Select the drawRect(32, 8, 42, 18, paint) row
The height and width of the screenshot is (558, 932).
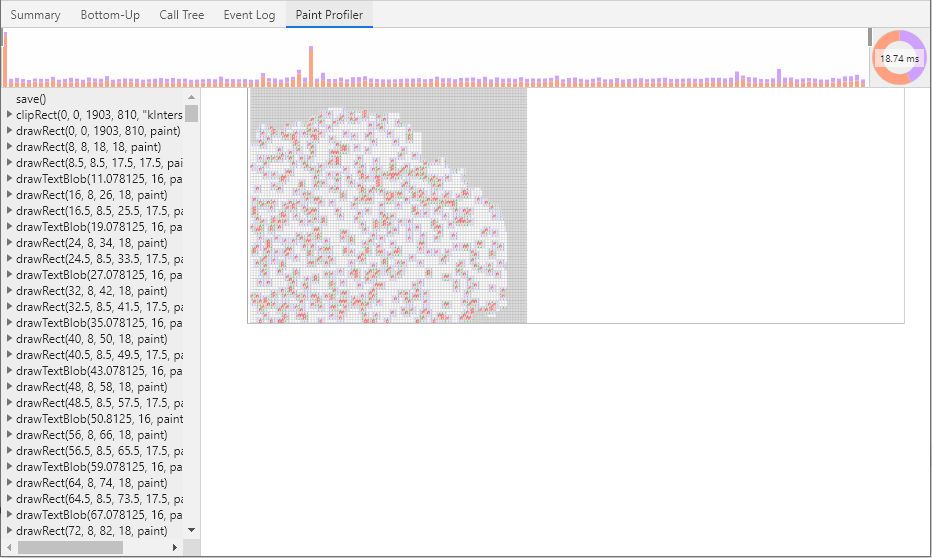click(x=91, y=291)
